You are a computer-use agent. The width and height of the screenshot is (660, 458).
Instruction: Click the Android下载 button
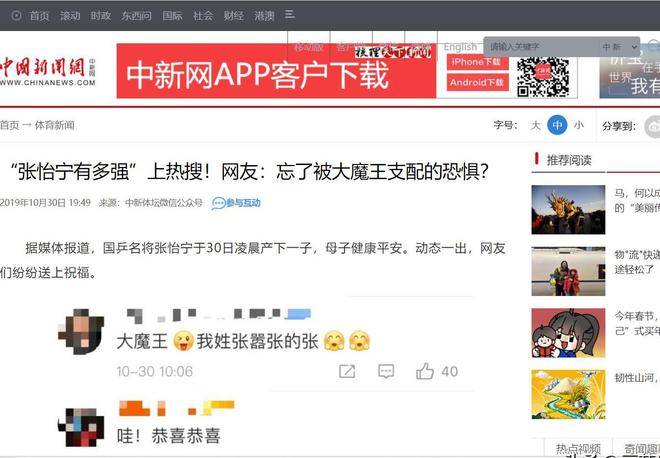pyautogui.click(x=477, y=83)
